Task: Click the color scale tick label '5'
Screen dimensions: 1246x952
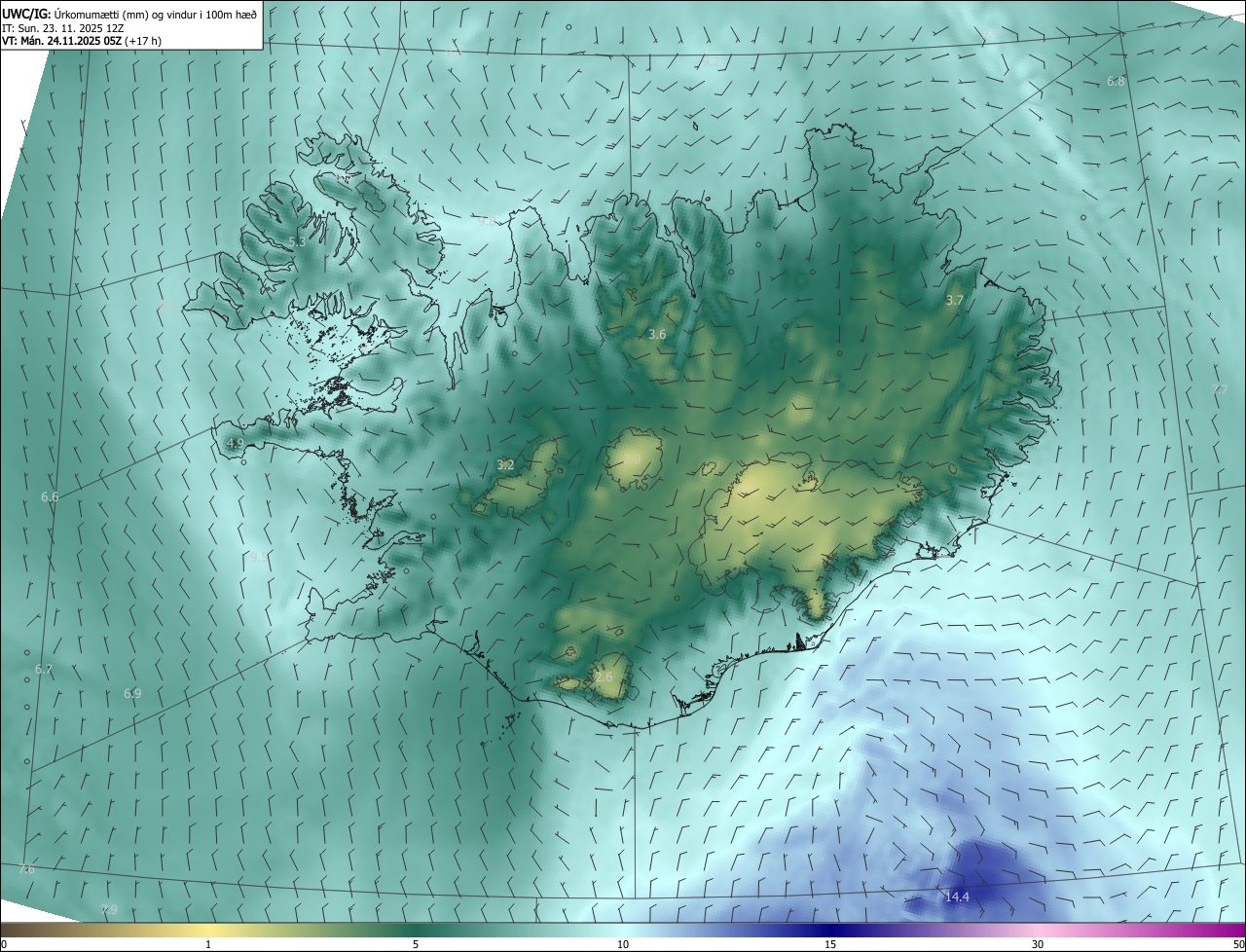Action: click(416, 945)
